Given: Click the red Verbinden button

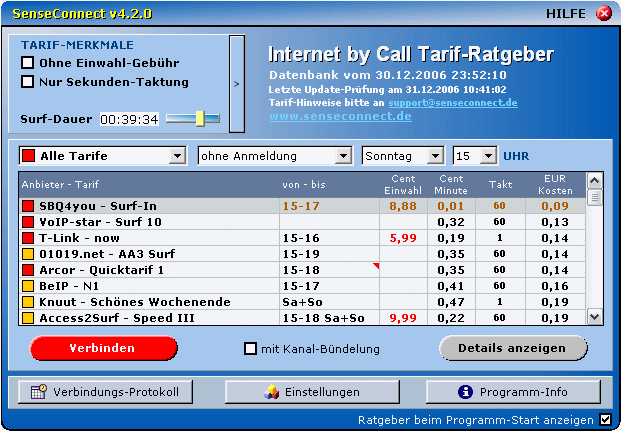Looking at the screenshot, I should click(103, 348).
